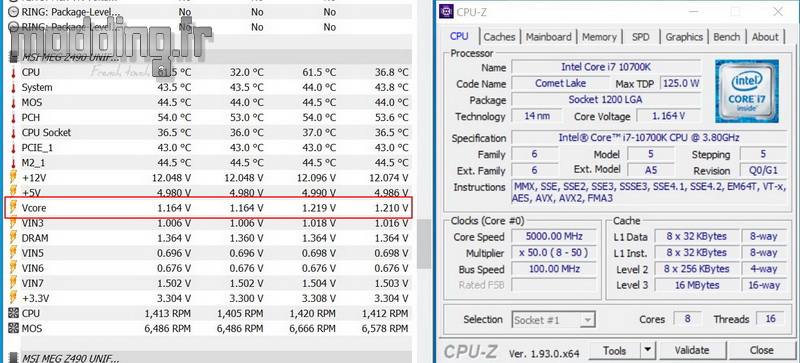Click the Core Speed value 5000.00 MHz
800x363 pixels.
(x=554, y=236)
